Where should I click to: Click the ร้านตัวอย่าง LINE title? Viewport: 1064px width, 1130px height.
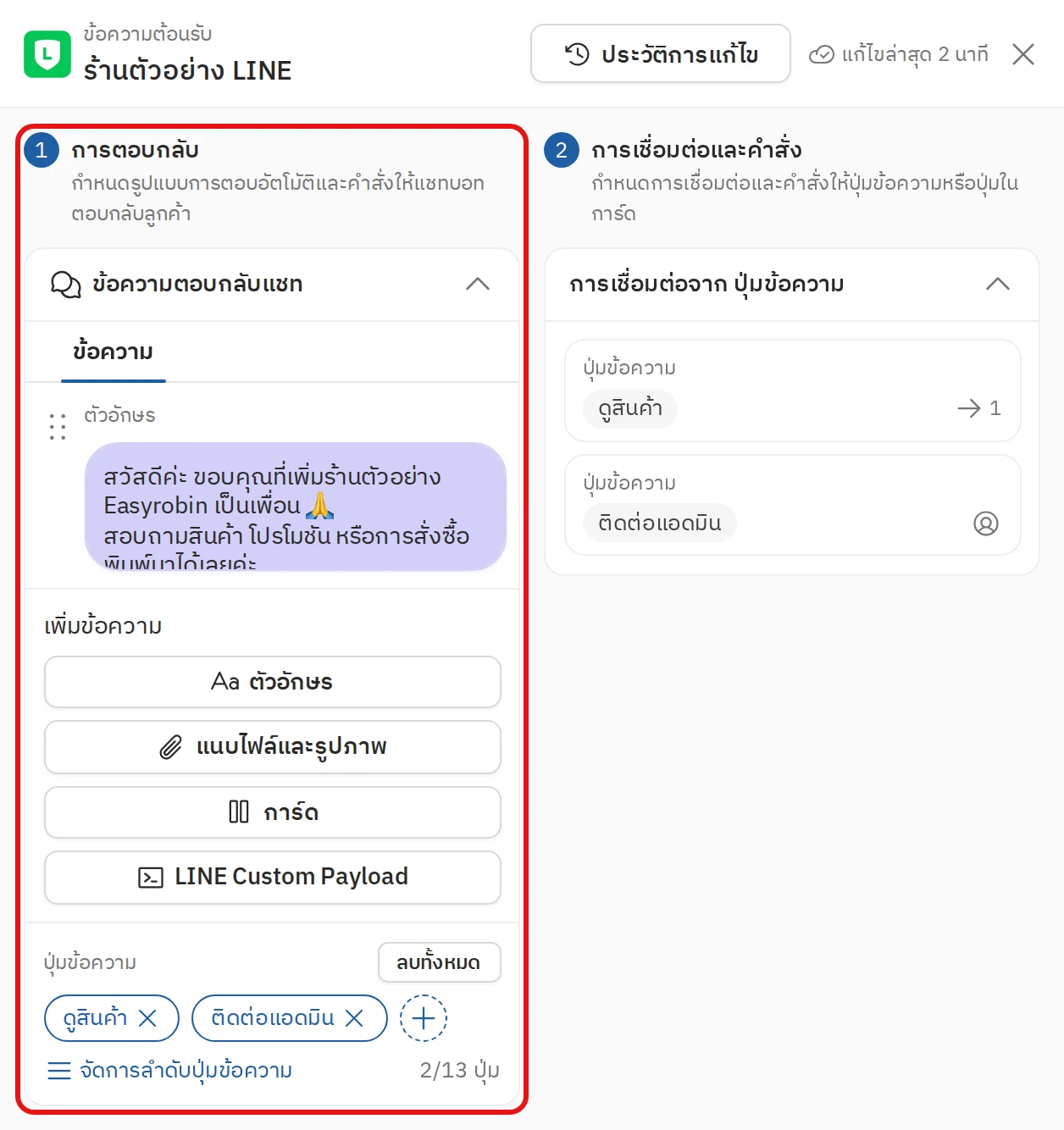click(x=187, y=70)
